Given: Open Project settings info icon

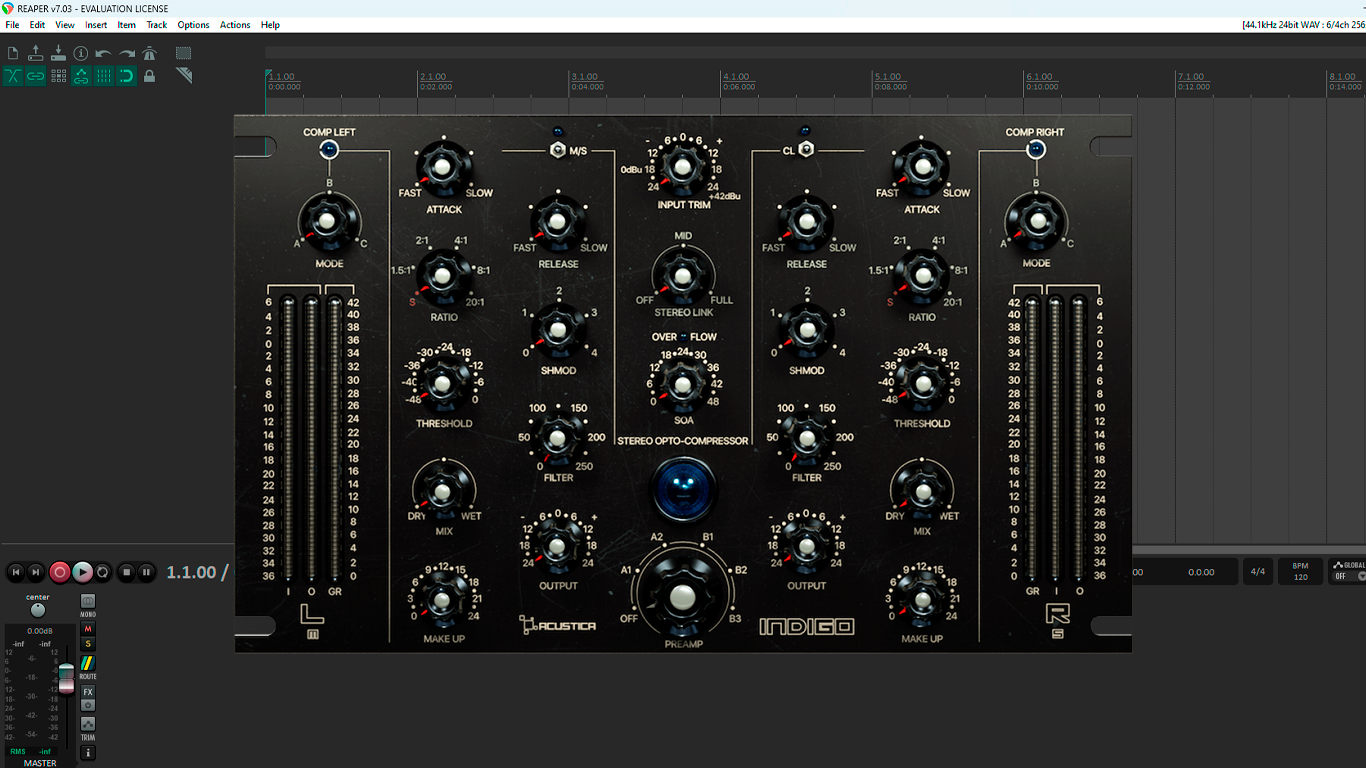Looking at the screenshot, I should [81, 53].
